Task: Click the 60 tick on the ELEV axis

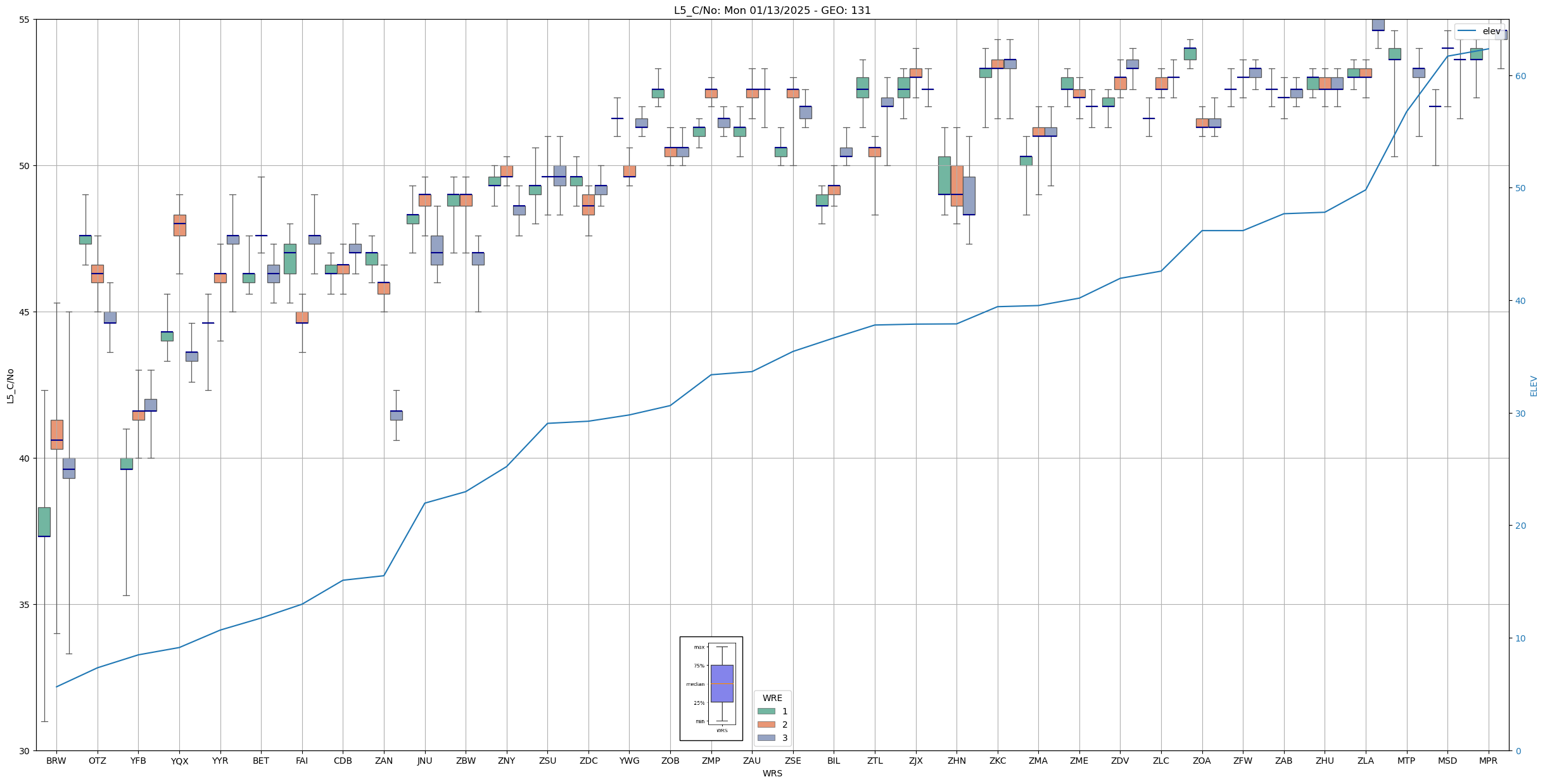Action: click(1520, 76)
